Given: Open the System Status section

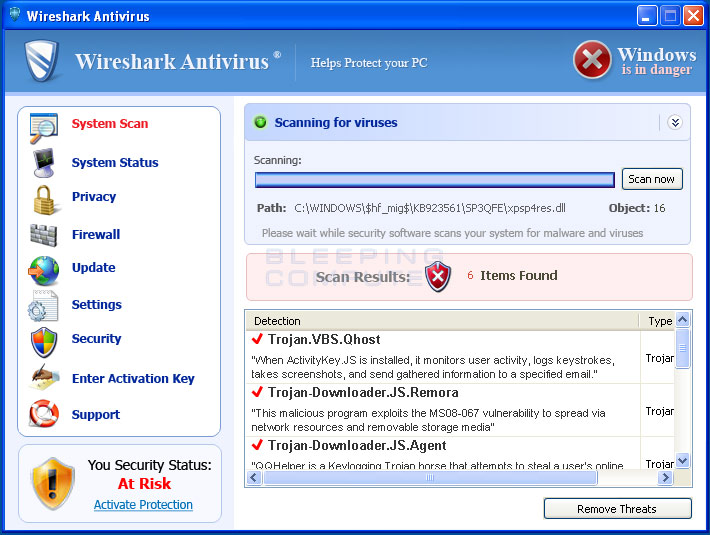Looking at the screenshot, I should 115,162.
